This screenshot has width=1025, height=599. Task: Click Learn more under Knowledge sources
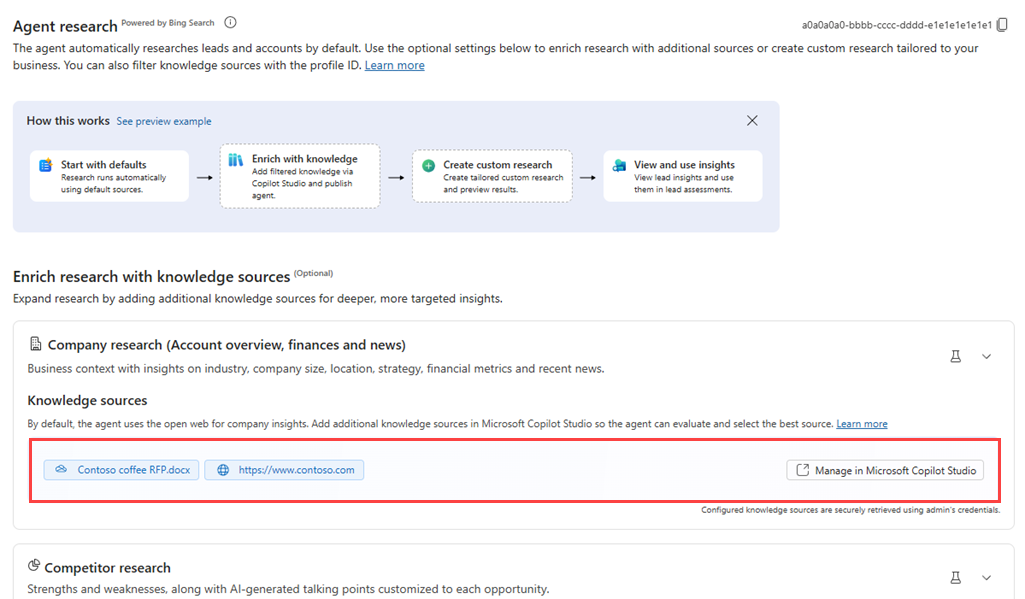coord(861,423)
